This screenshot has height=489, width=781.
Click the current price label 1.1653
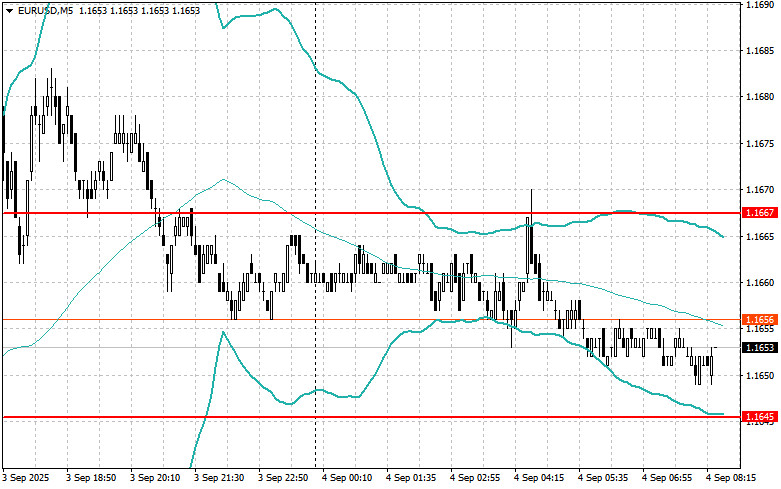pyautogui.click(x=760, y=347)
